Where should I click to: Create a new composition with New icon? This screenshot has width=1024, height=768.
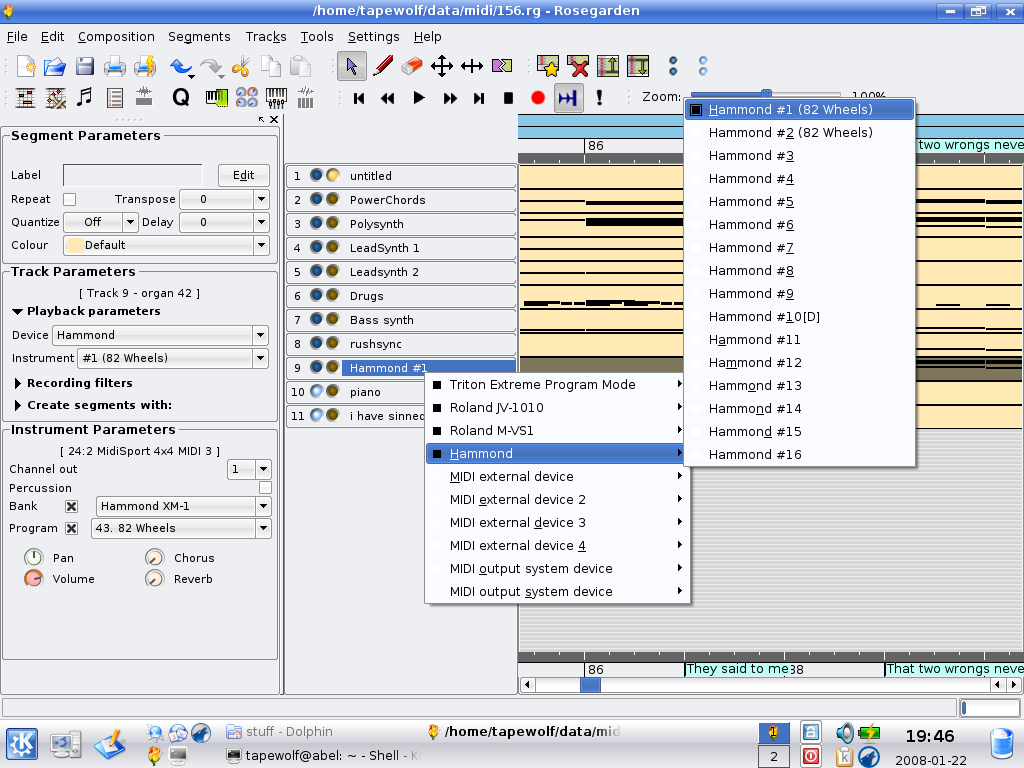pyautogui.click(x=26, y=66)
